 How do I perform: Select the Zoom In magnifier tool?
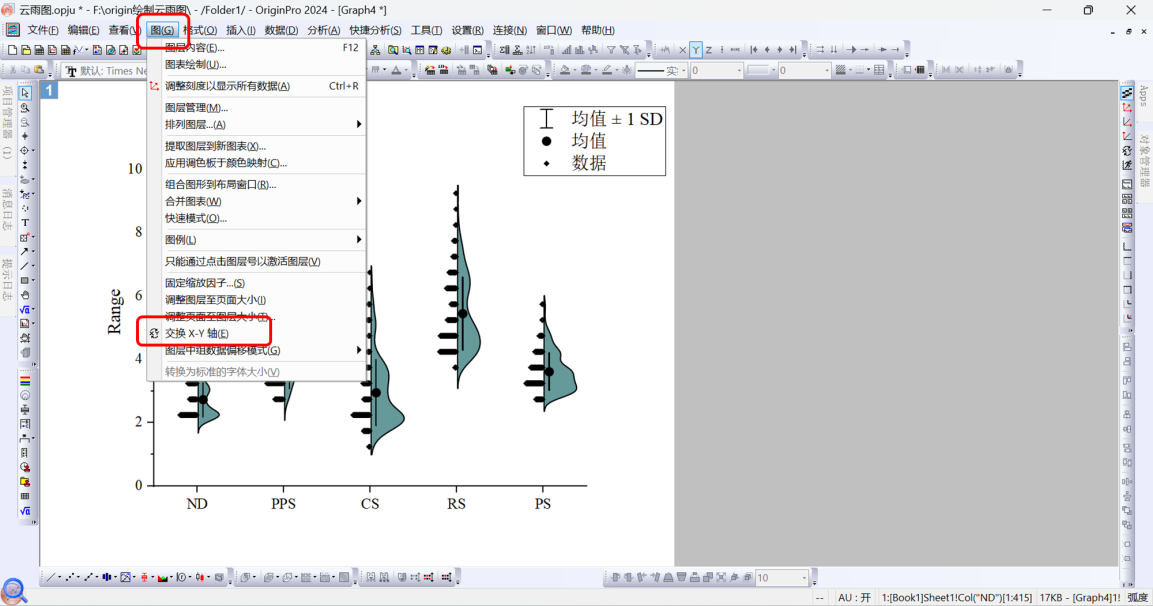tap(25, 108)
